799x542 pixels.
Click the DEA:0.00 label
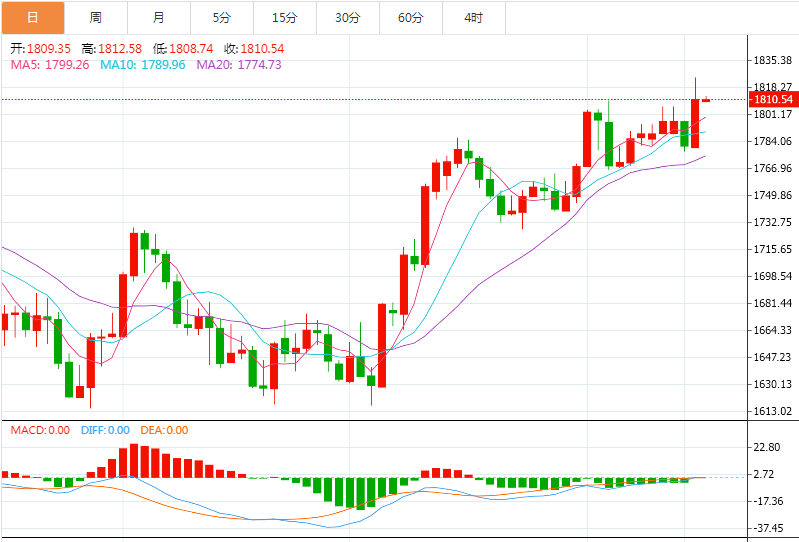165,430
